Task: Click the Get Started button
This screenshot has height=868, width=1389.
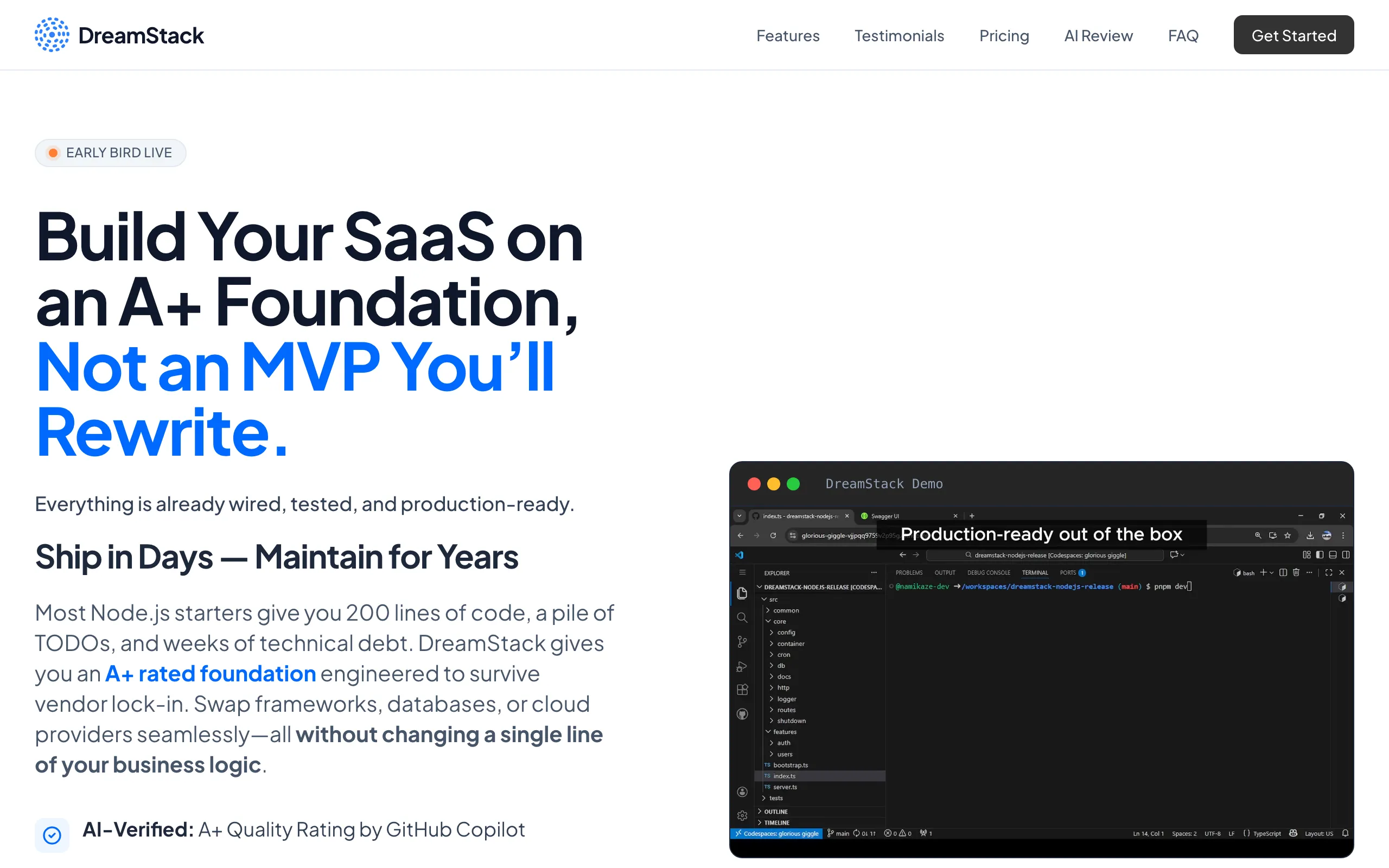Action: pyautogui.click(x=1293, y=35)
